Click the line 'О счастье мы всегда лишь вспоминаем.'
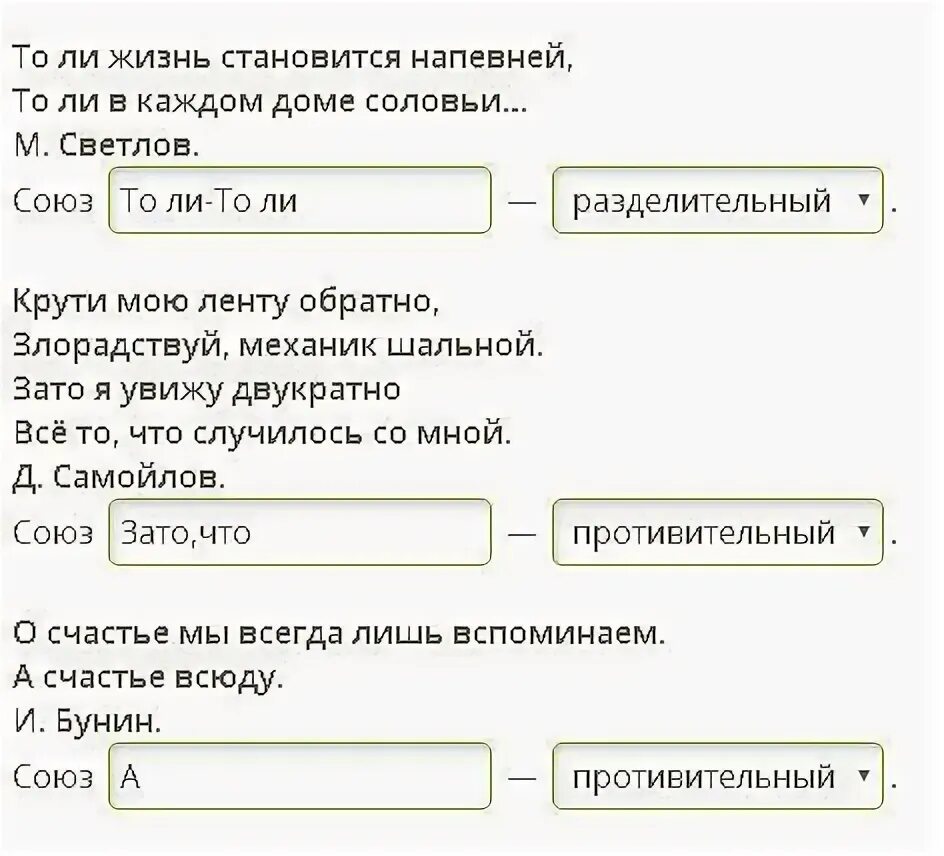944x856 pixels. tap(339, 633)
